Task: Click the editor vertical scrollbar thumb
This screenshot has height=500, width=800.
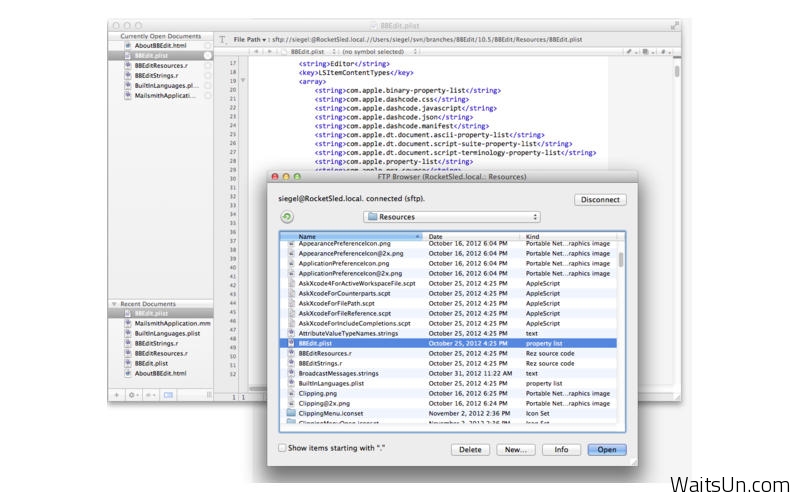Action: click(677, 70)
